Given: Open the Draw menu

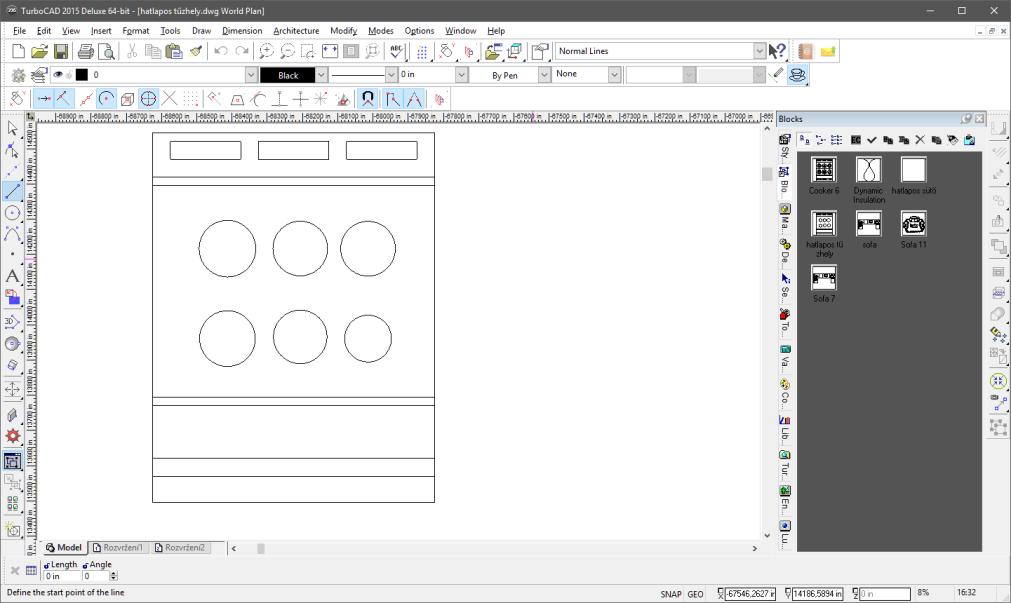Looking at the screenshot, I should click(201, 30).
